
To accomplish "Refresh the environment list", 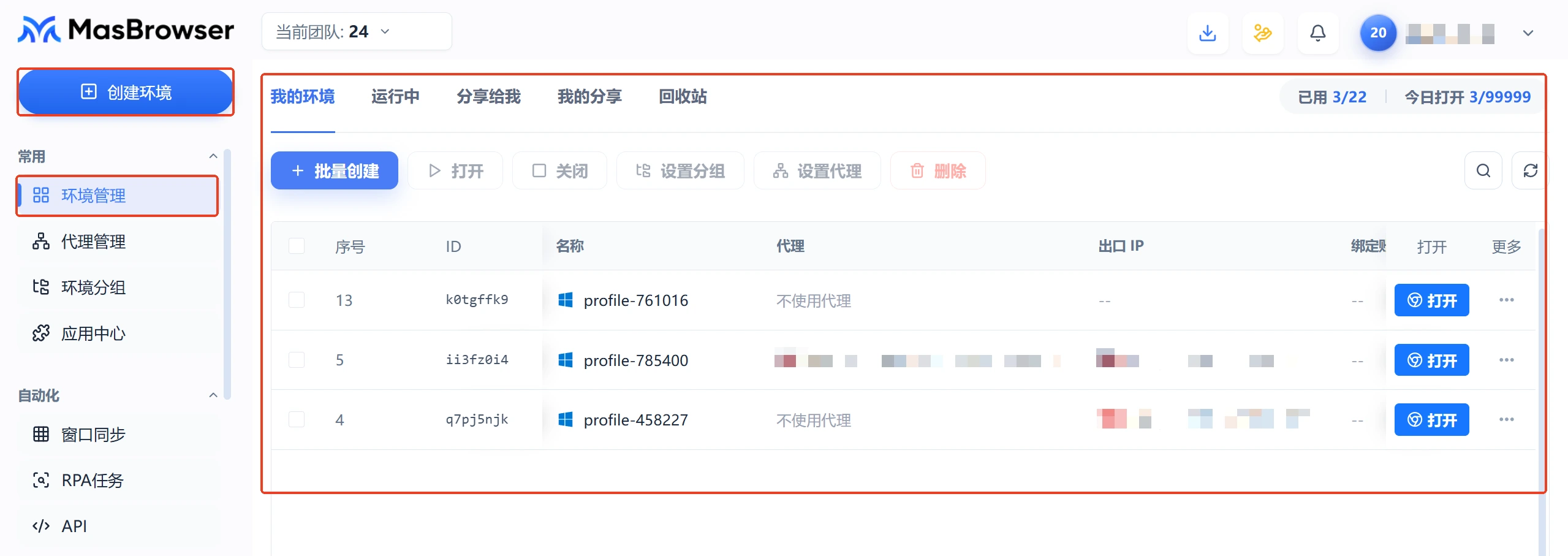I will point(1530,170).
